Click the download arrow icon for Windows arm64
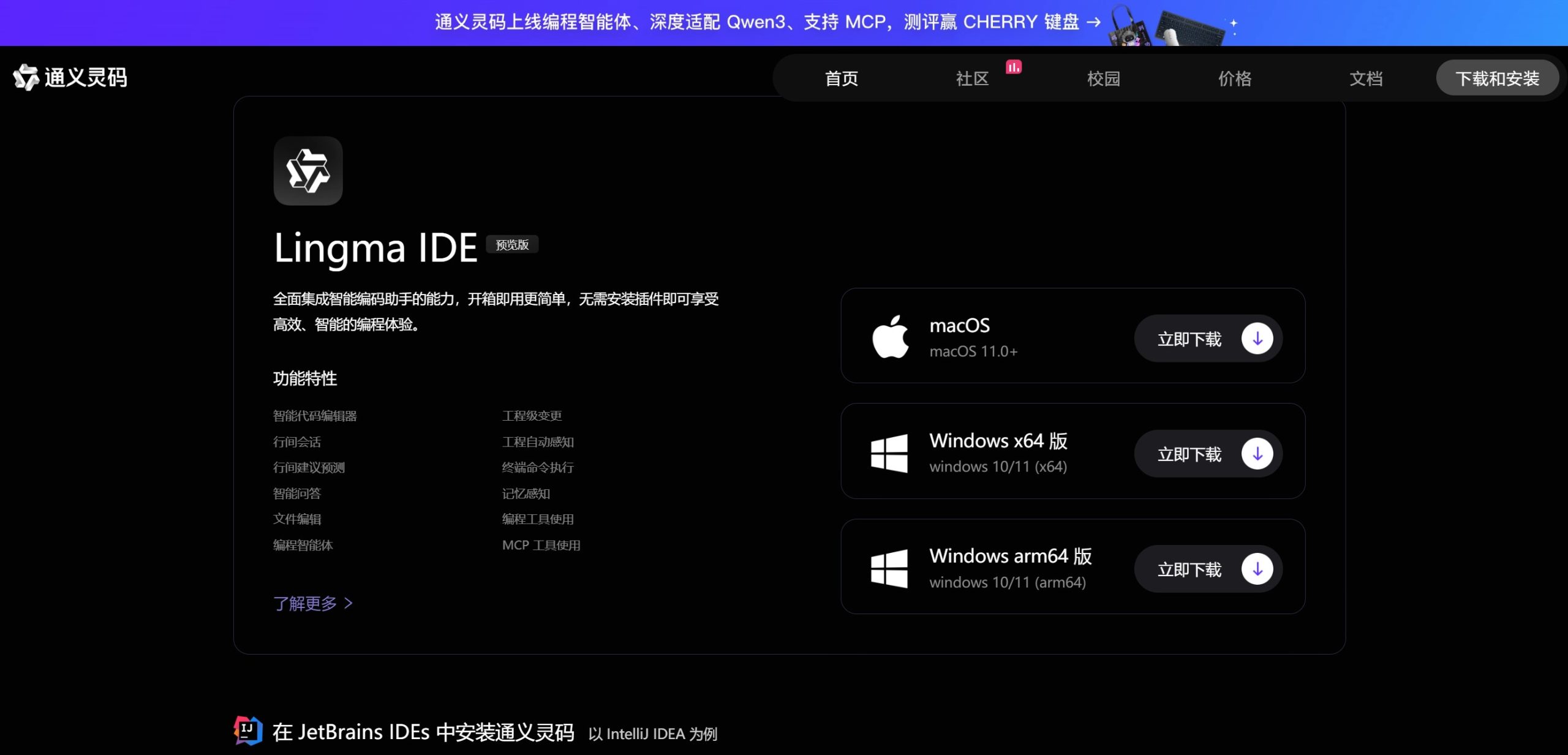1568x755 pixels. (1257, 568)
